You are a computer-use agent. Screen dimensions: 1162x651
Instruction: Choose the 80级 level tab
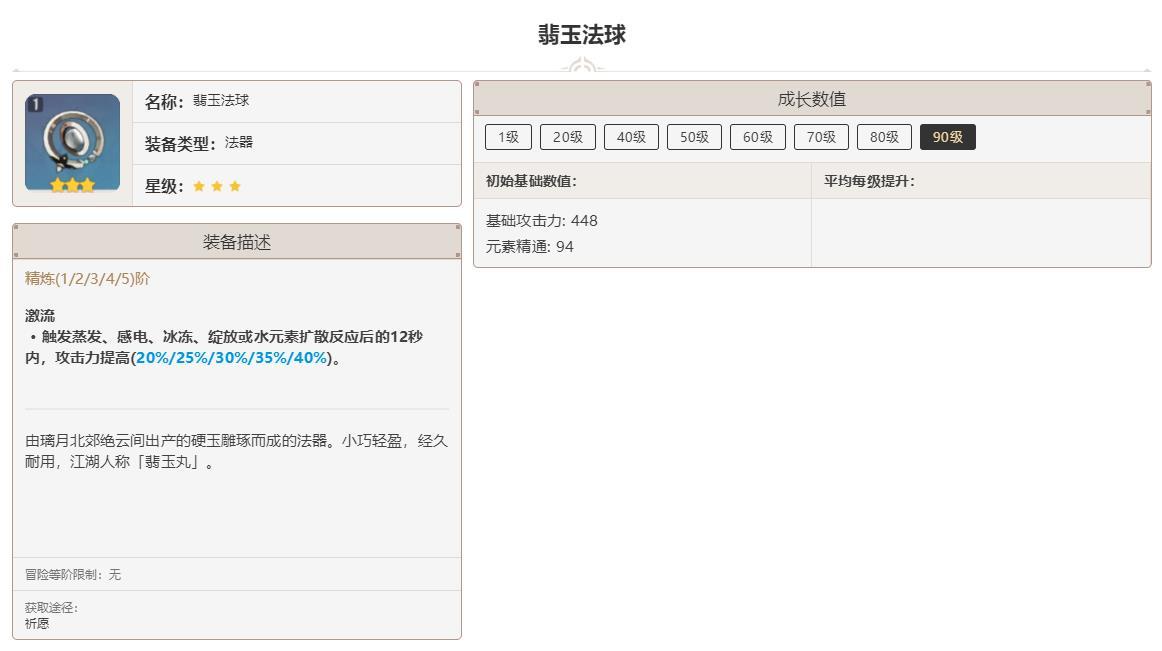click(x=884, y=137)
